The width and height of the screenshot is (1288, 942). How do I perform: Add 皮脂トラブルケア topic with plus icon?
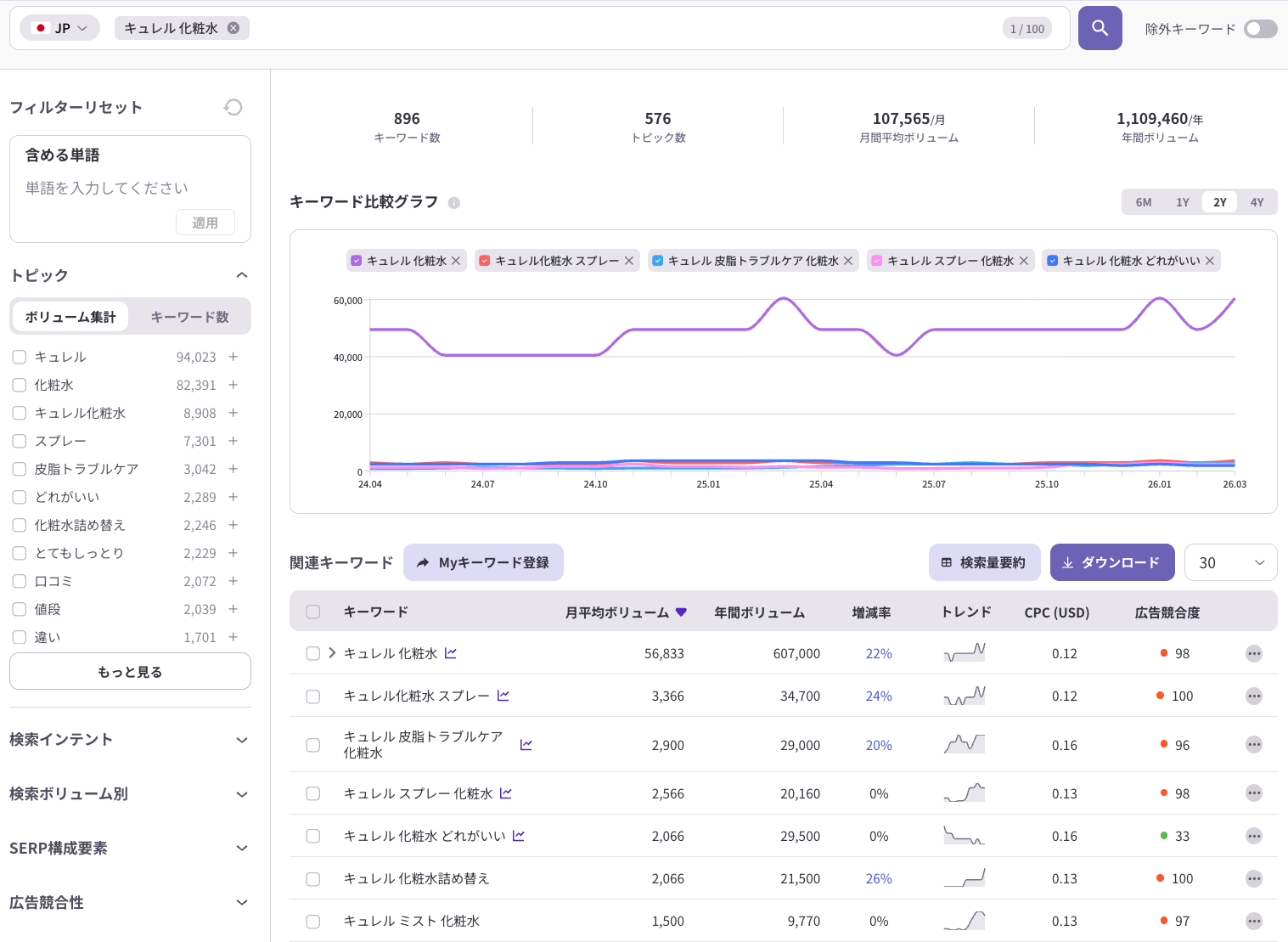[233, 469]
